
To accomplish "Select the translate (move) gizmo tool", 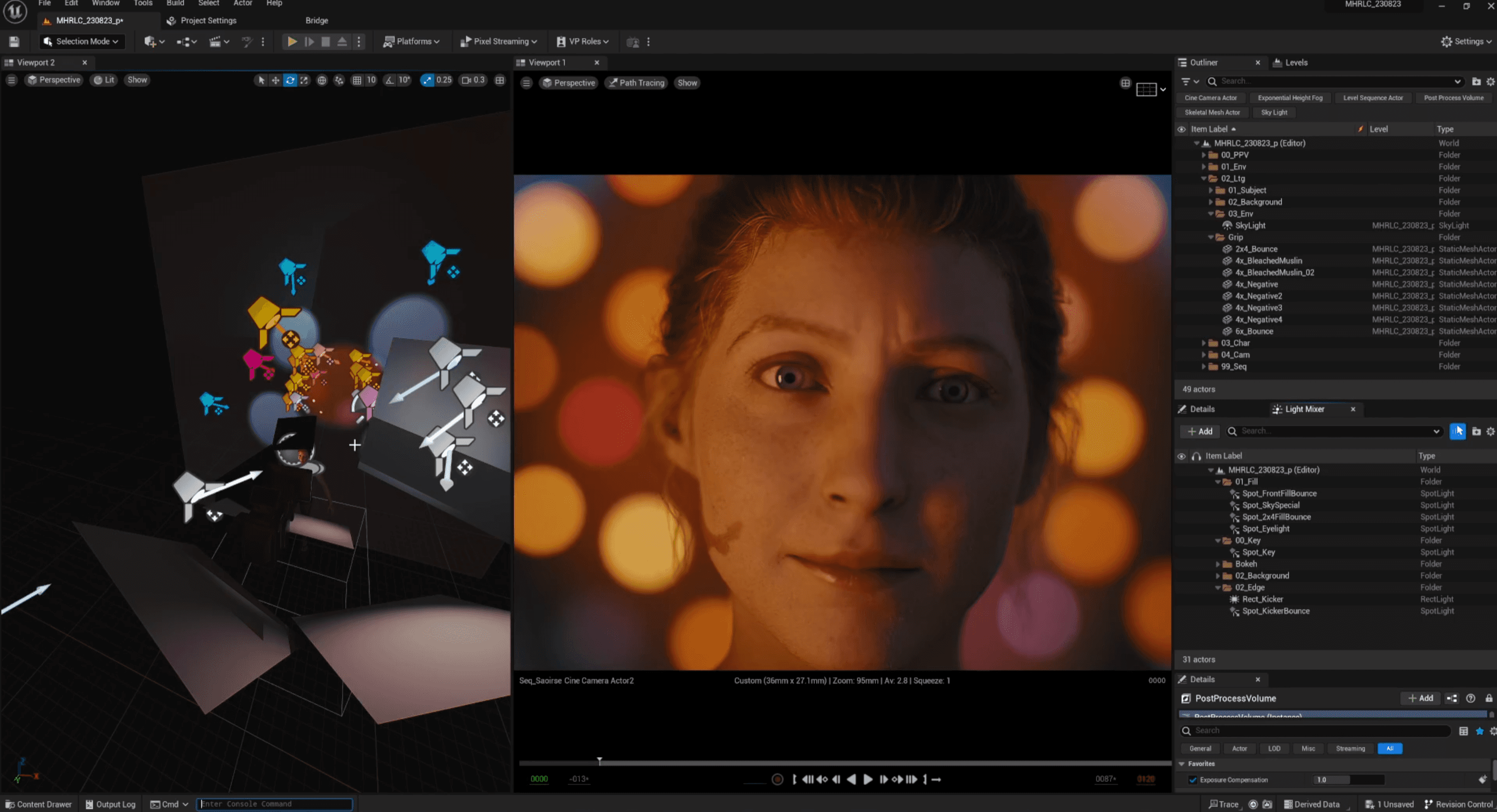I will (x=275, y=80).
